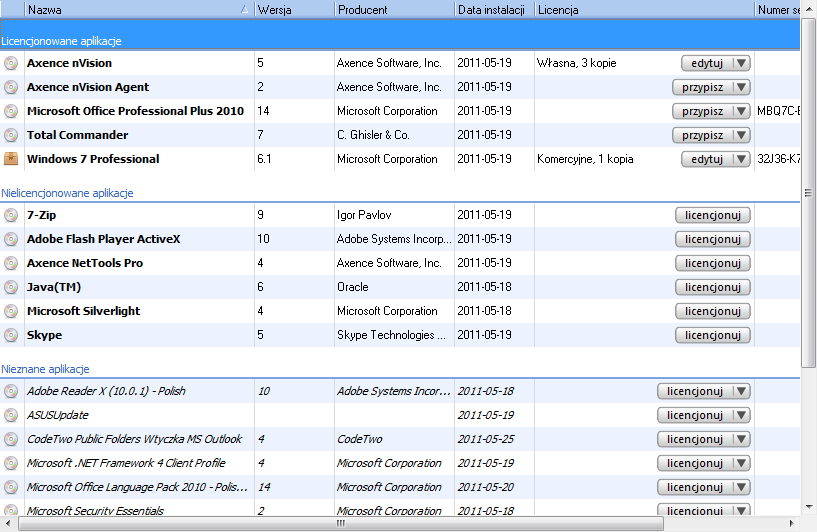This screenshot has width=817, height=532.
Task: Select the Nieznane aplikacje group header
Action: tap(400, 369)
